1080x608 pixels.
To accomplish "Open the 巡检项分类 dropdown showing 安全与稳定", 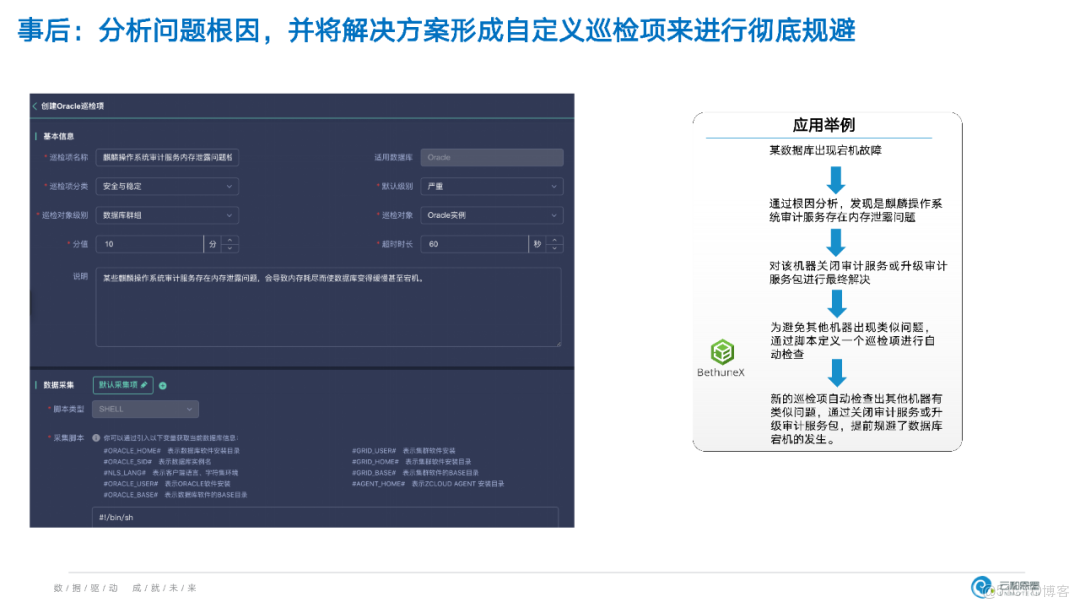I will click(x=167, y=186).
